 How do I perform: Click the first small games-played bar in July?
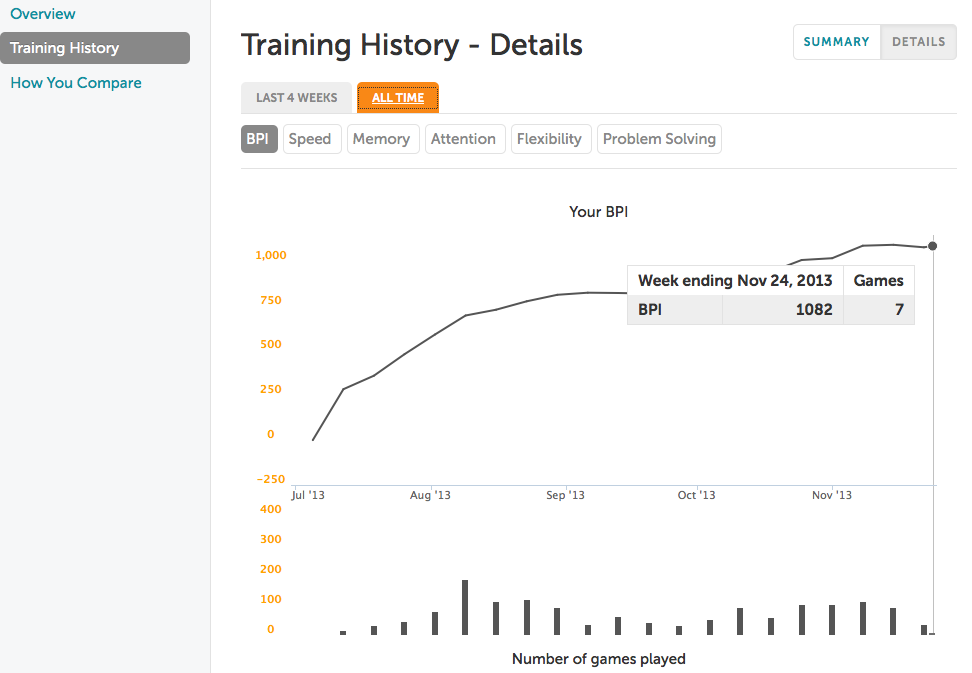(x=343, y=633)
